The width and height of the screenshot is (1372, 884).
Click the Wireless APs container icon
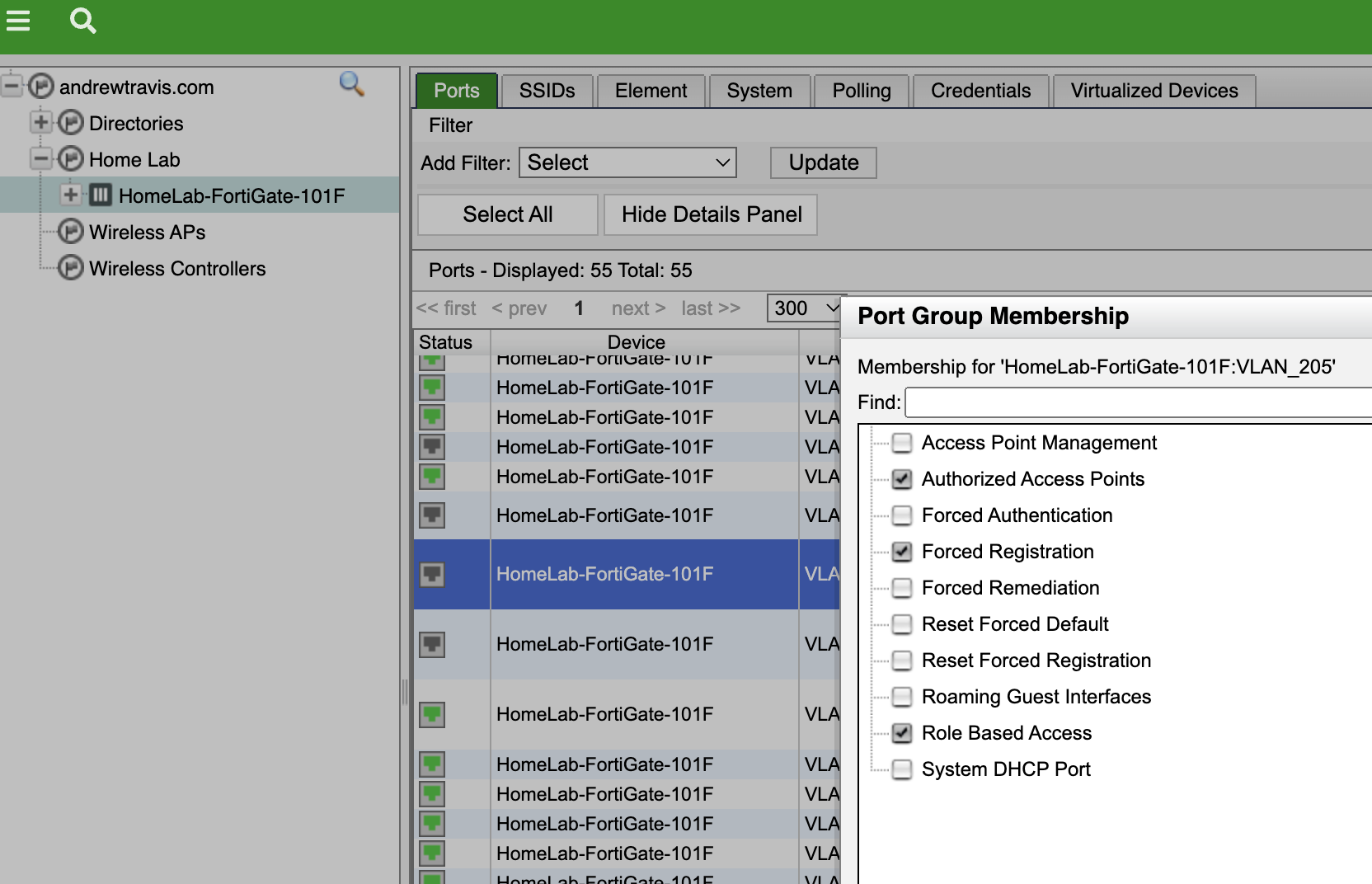coord(71,232)
